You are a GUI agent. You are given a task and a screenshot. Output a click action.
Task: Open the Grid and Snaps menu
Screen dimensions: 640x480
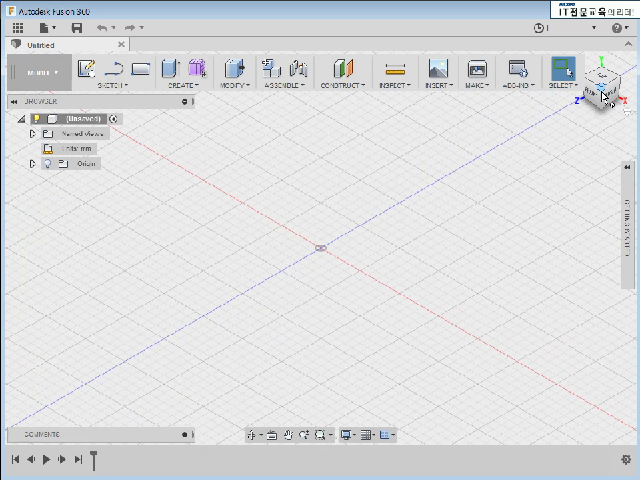366,435
